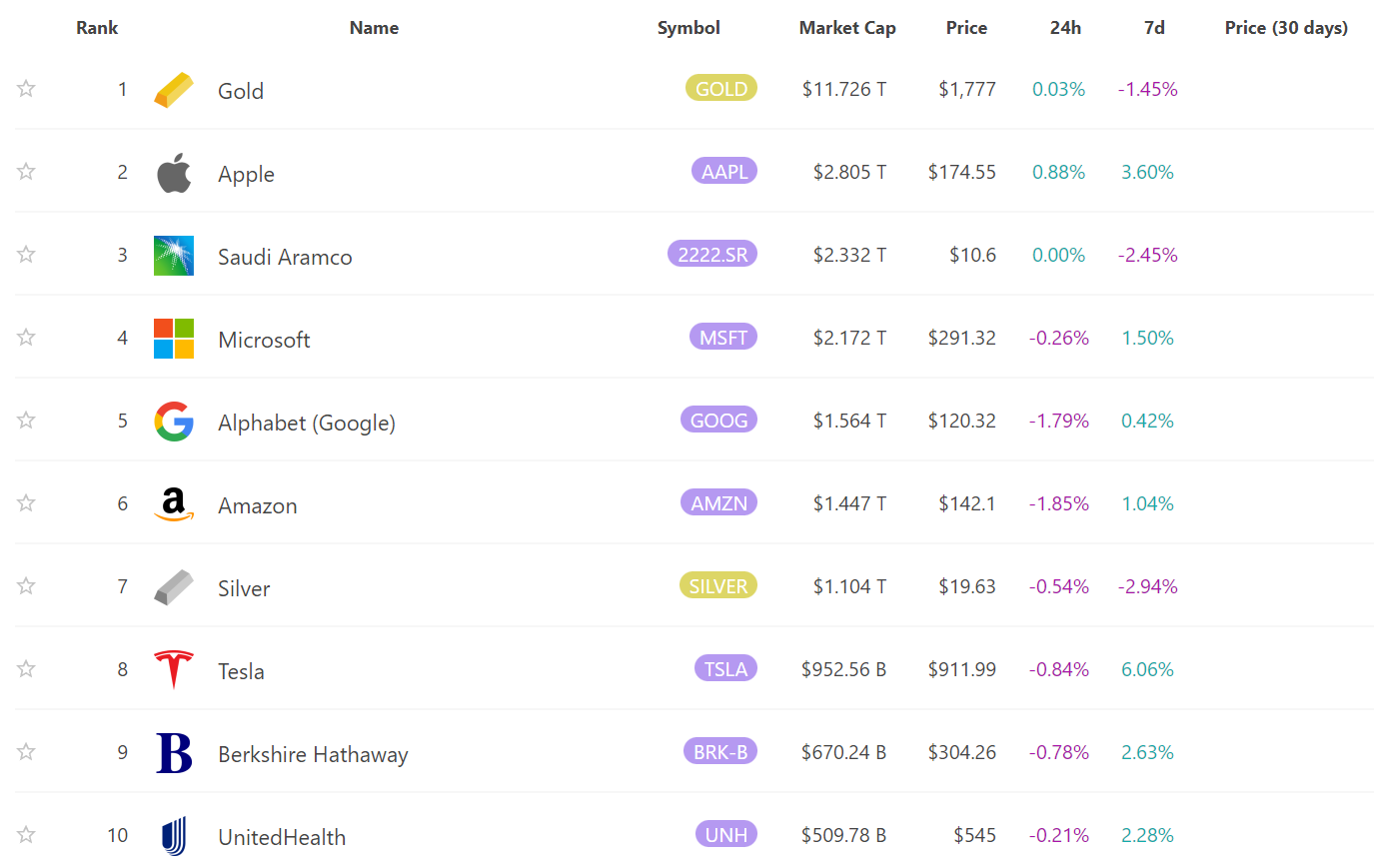Click Amazon 24h change -1.85%

[1059, 503]
